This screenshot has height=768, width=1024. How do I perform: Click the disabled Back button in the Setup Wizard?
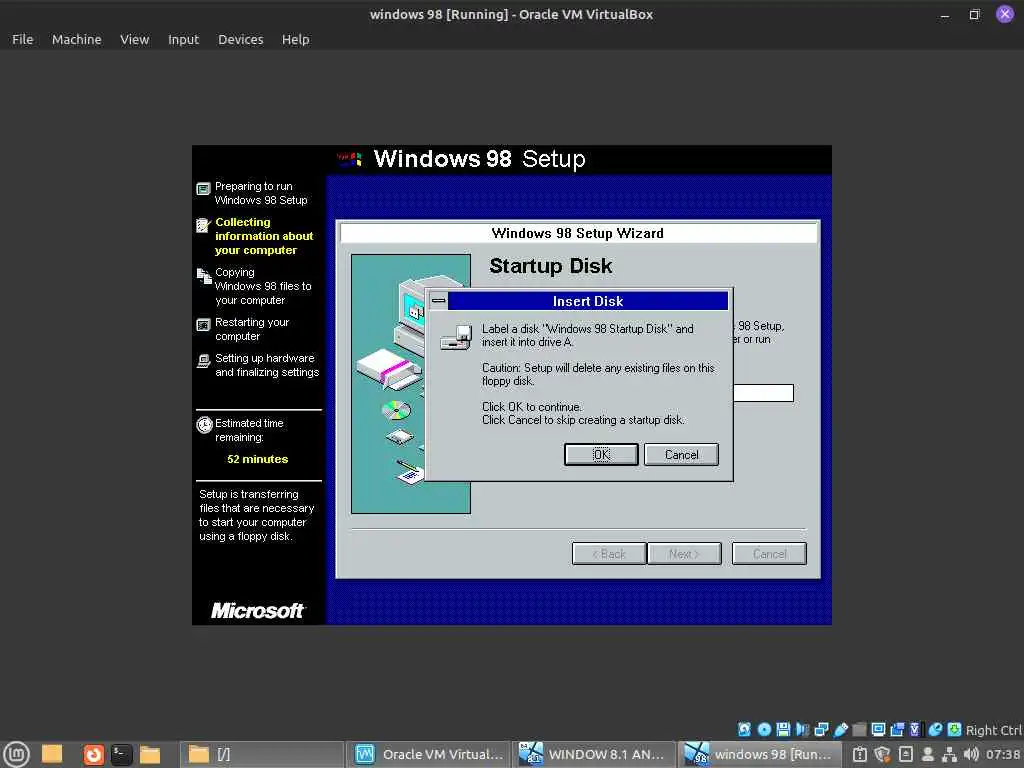[x=609, y=554]
